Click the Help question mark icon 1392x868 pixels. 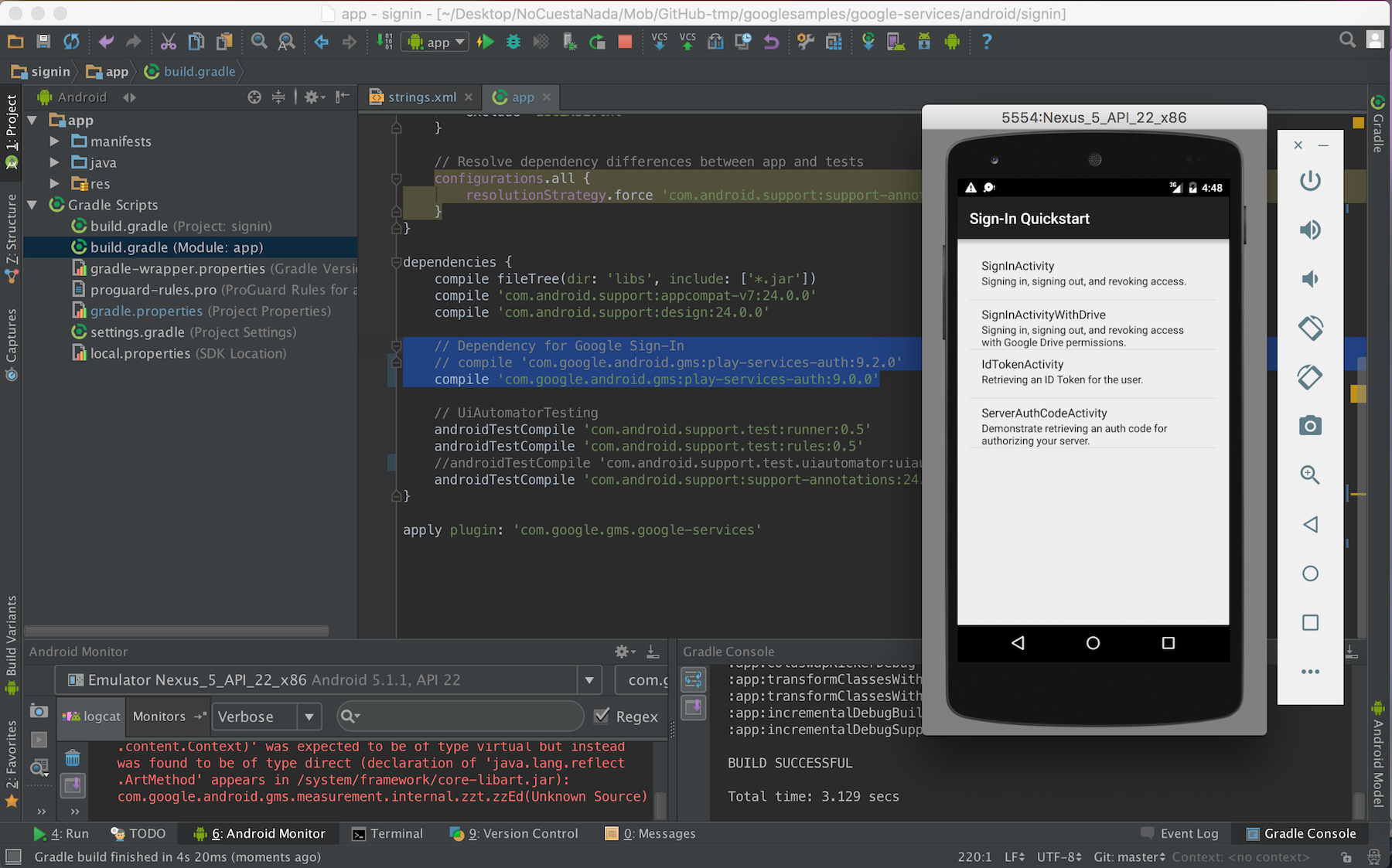987,42
